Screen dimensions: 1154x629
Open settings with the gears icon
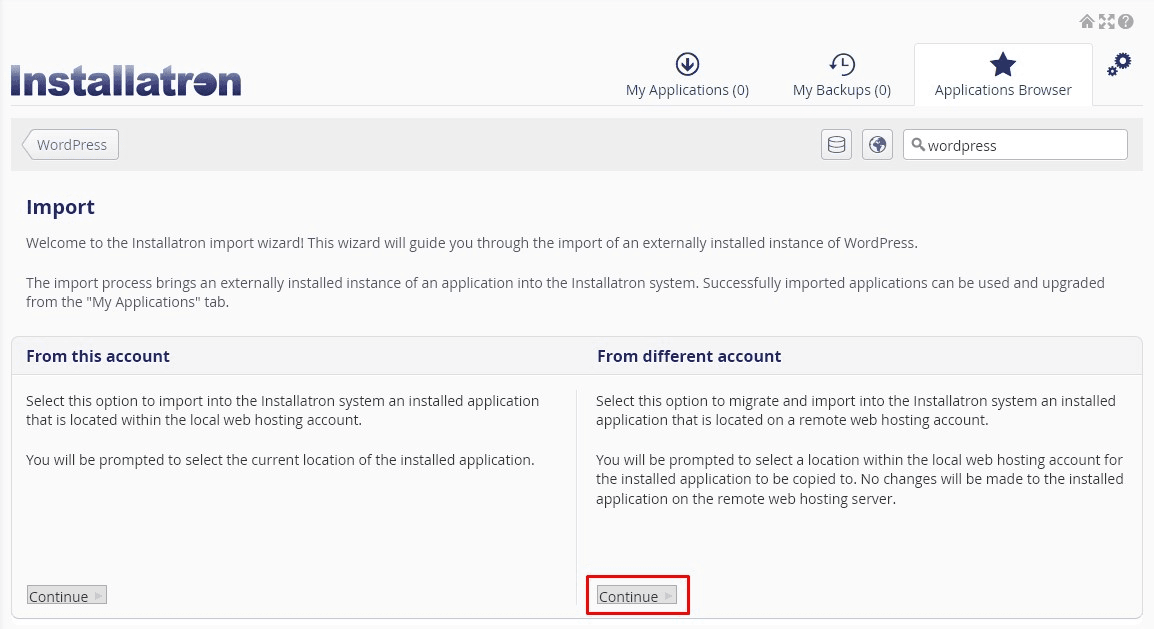1119,65
